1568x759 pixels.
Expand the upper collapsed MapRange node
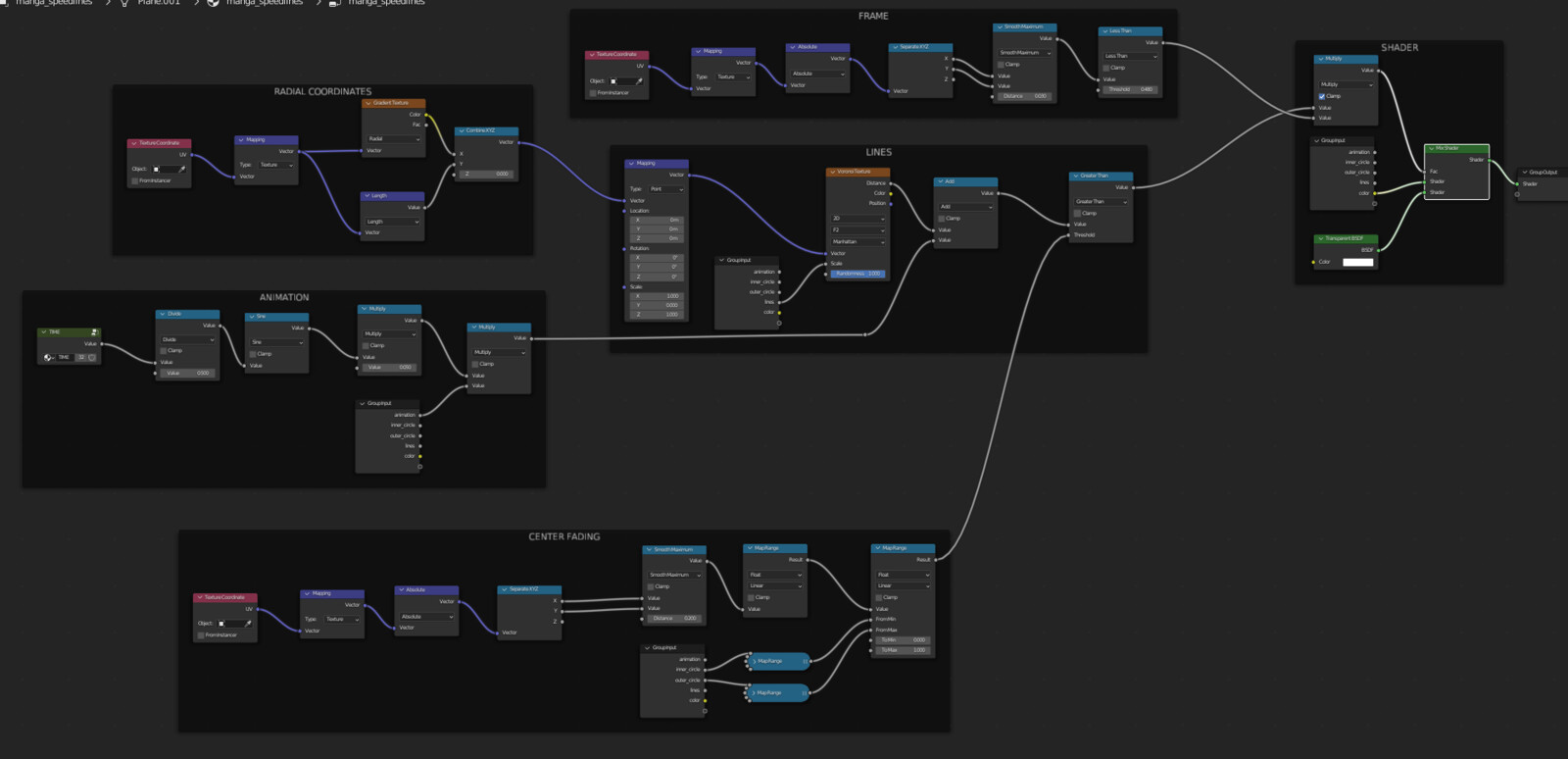click(754, 661)
